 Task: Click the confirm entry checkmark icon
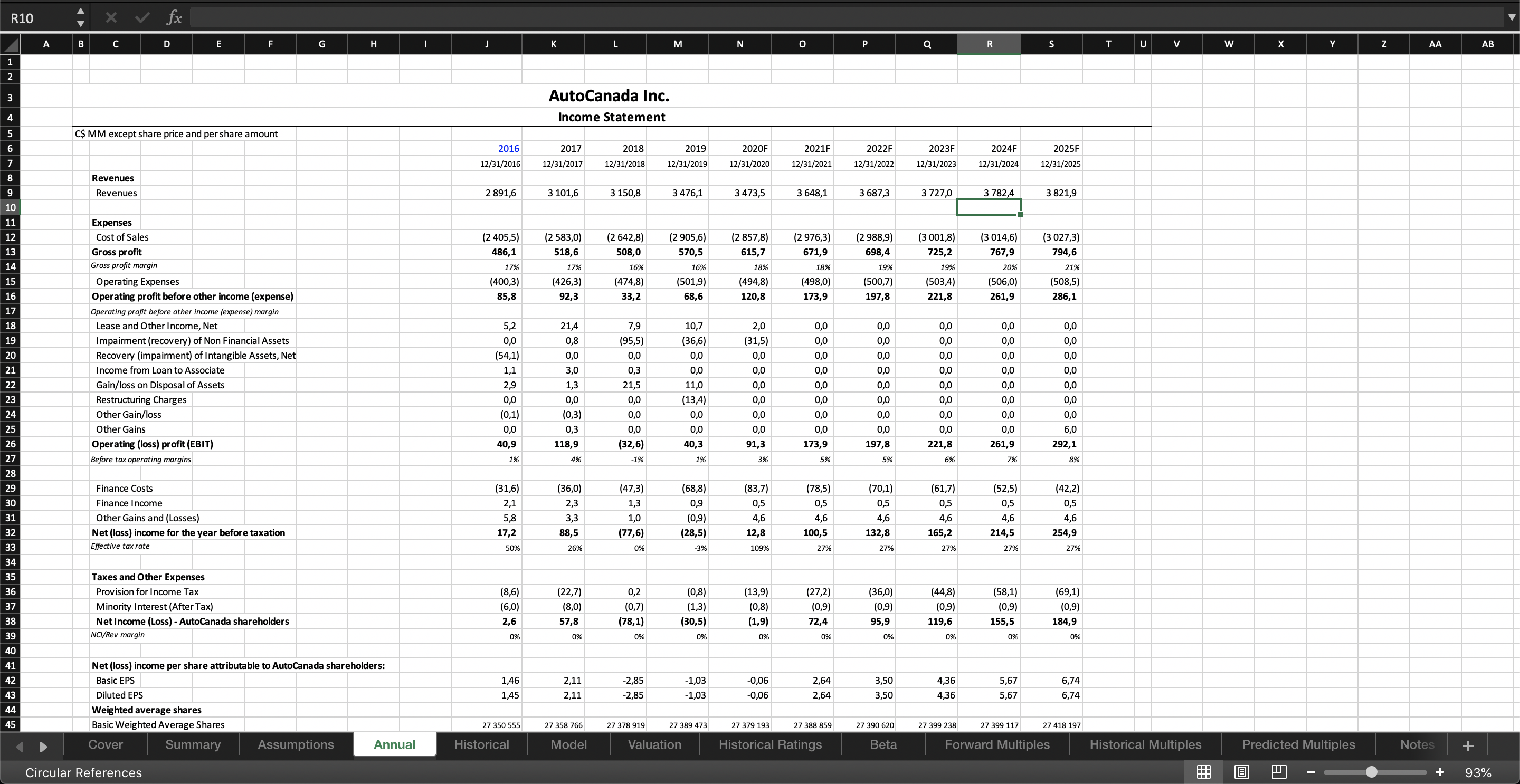pyautogui.click(x=141, y=18)
